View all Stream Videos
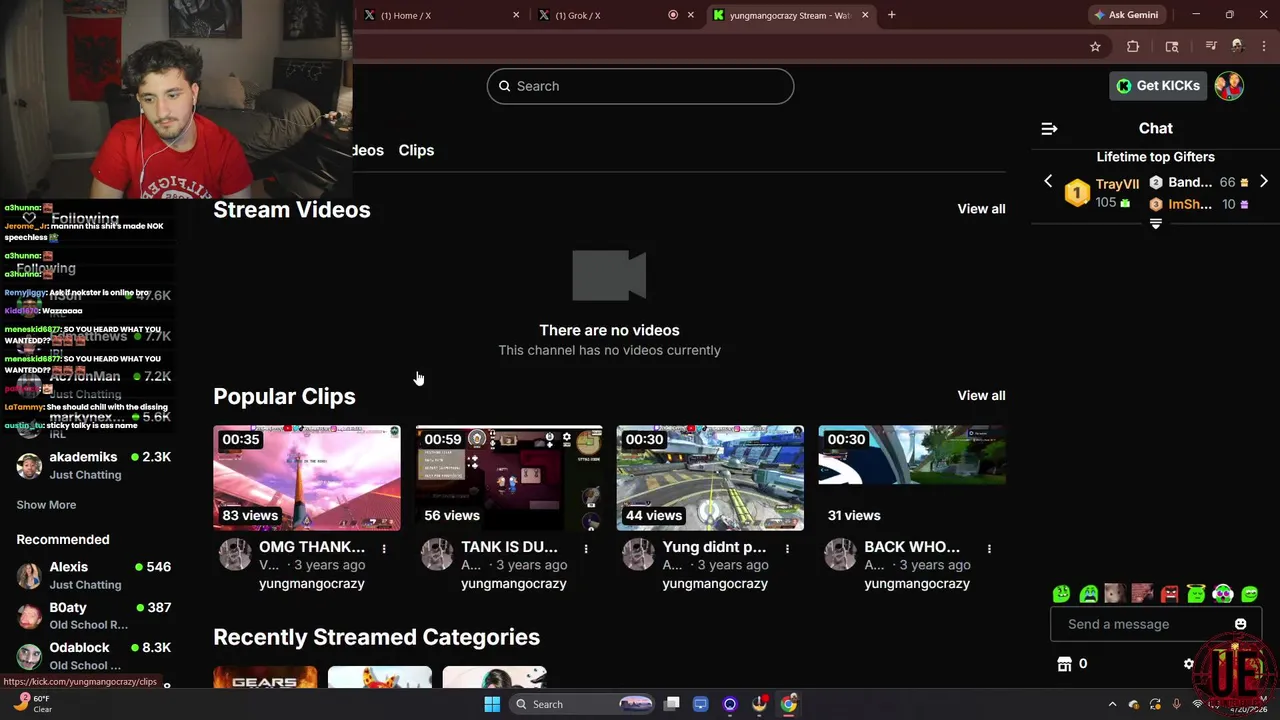The height and width of the screenshot is (720, 1280). 981,209
